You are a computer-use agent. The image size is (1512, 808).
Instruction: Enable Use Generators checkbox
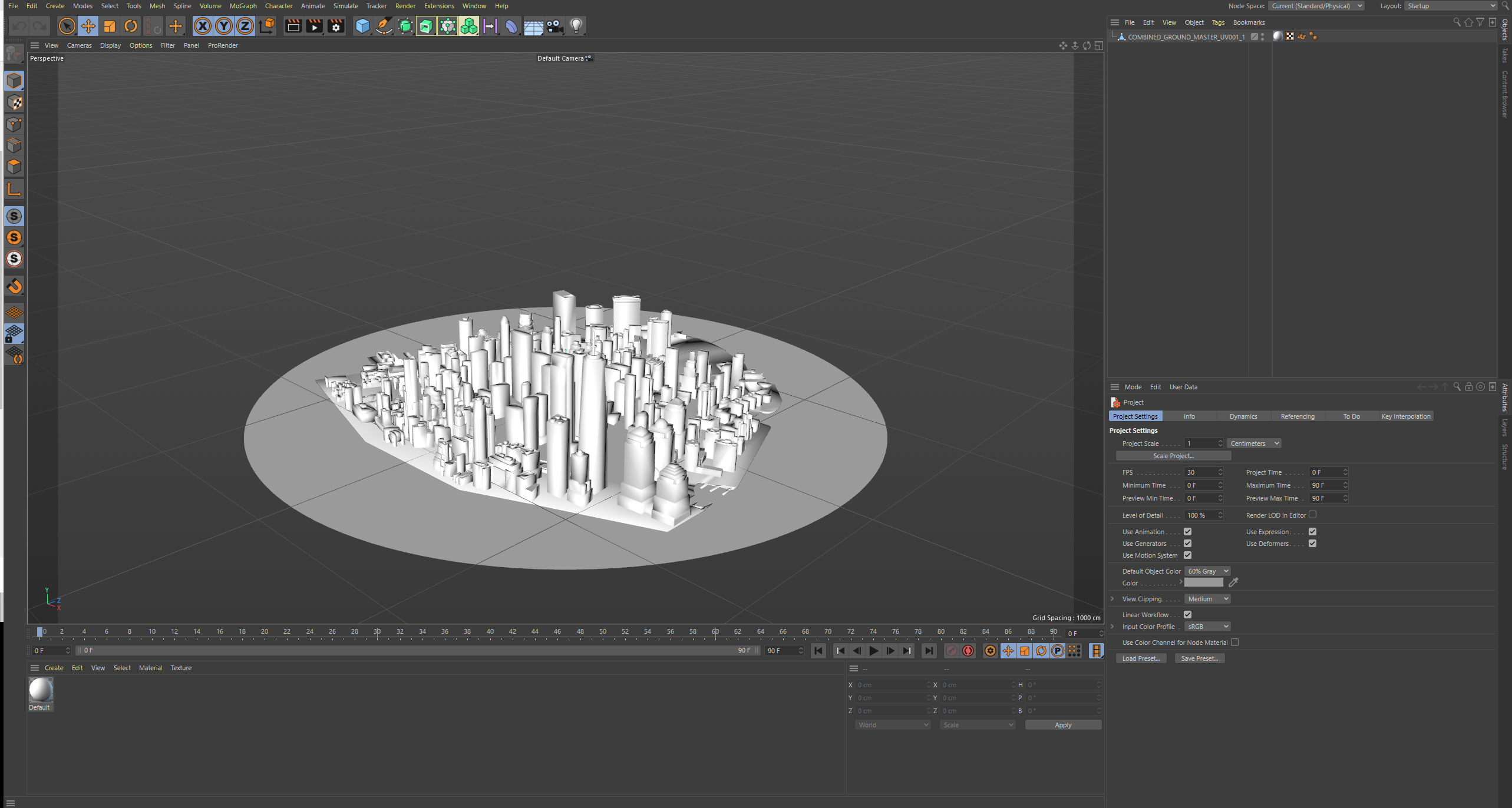[1187, 543]
